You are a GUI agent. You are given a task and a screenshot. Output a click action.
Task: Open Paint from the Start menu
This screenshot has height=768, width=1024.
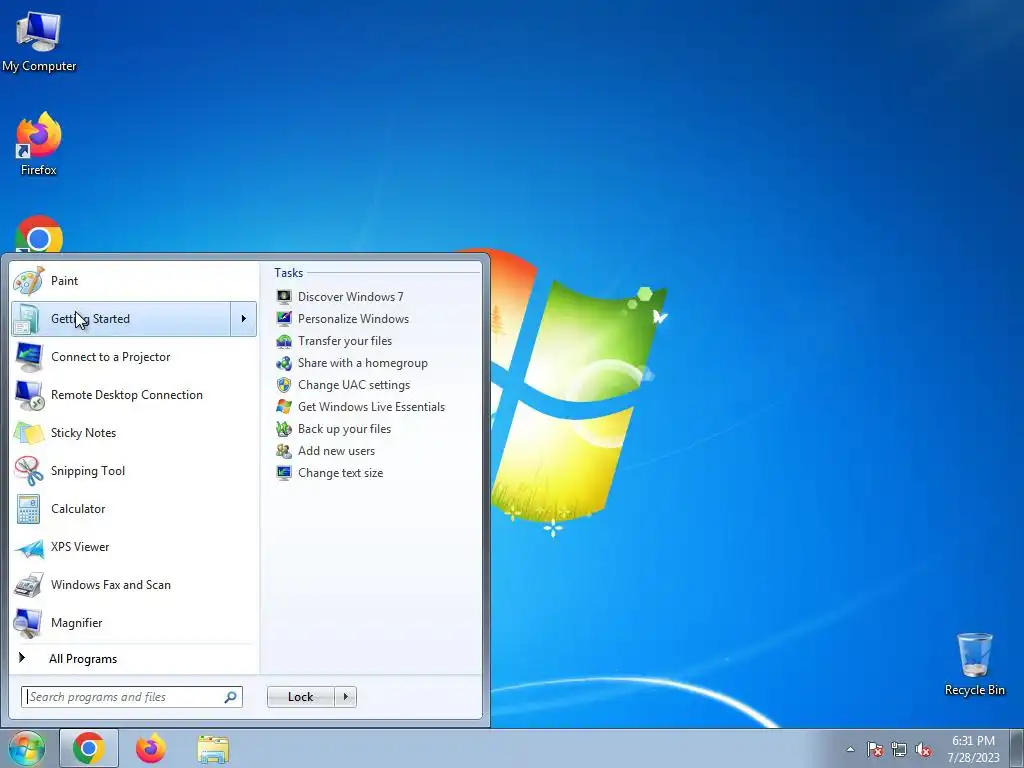[x=134, y=281]
